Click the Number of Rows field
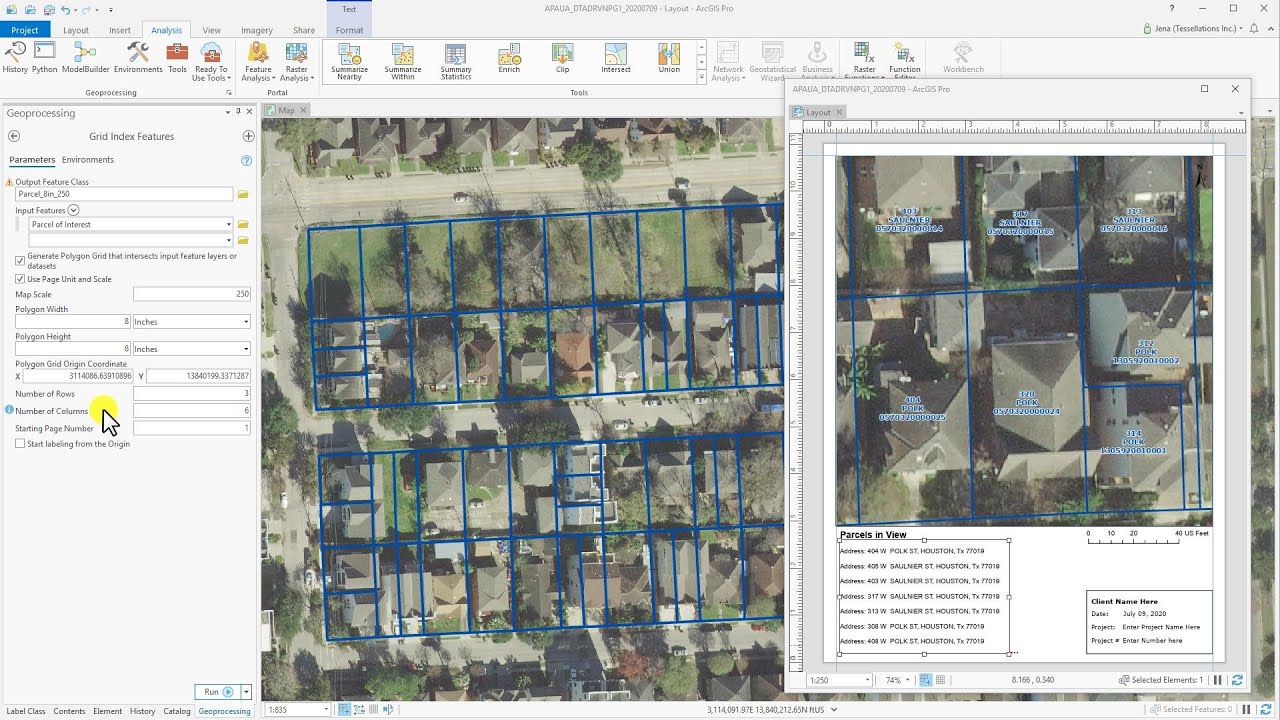Image resolution: width=1280 pixels, height=720 pixels. 192,394
